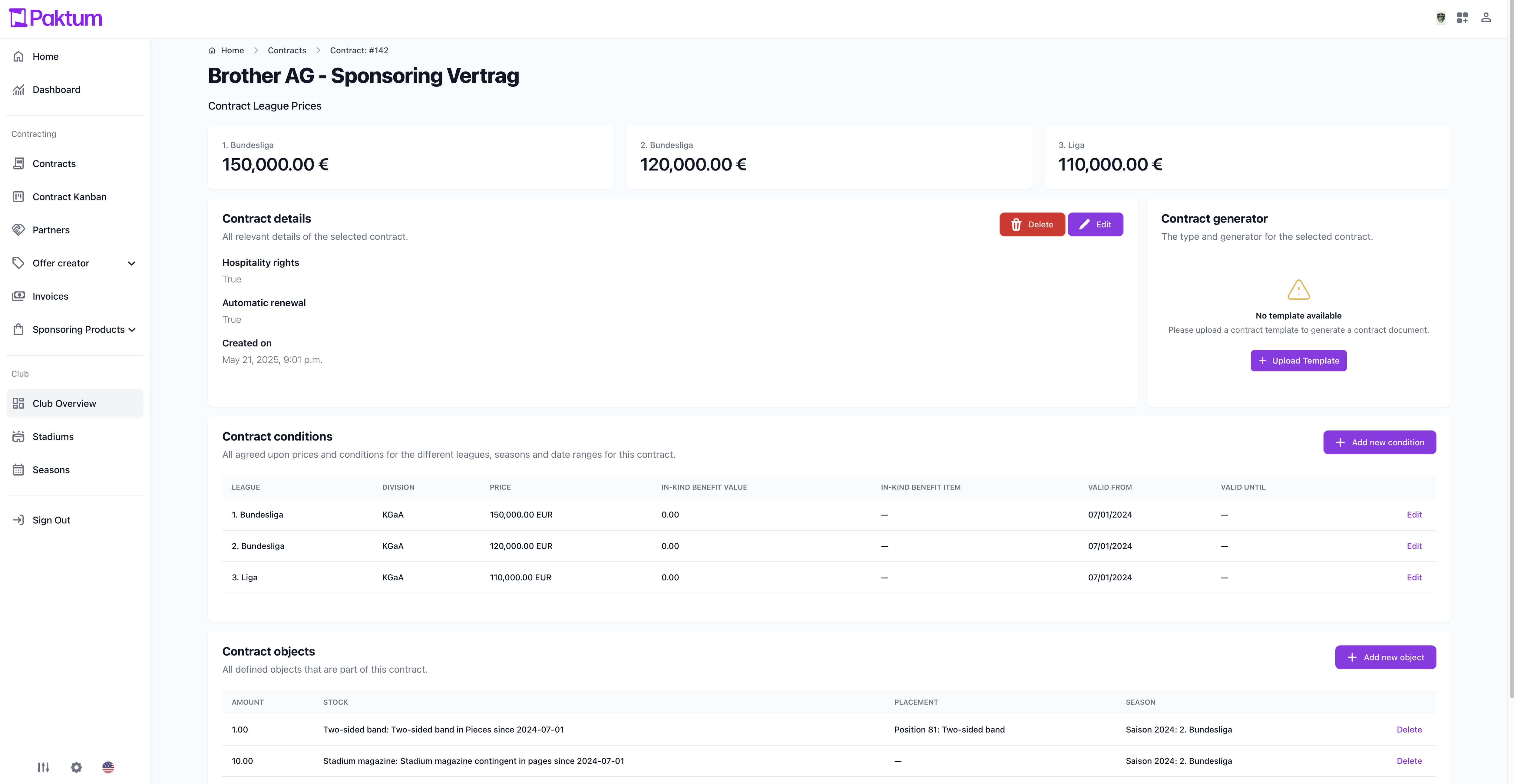Click the 2. Bundesliga price card
The width and height of the screenshot is (1514, 784).
(x=829, y=157)
